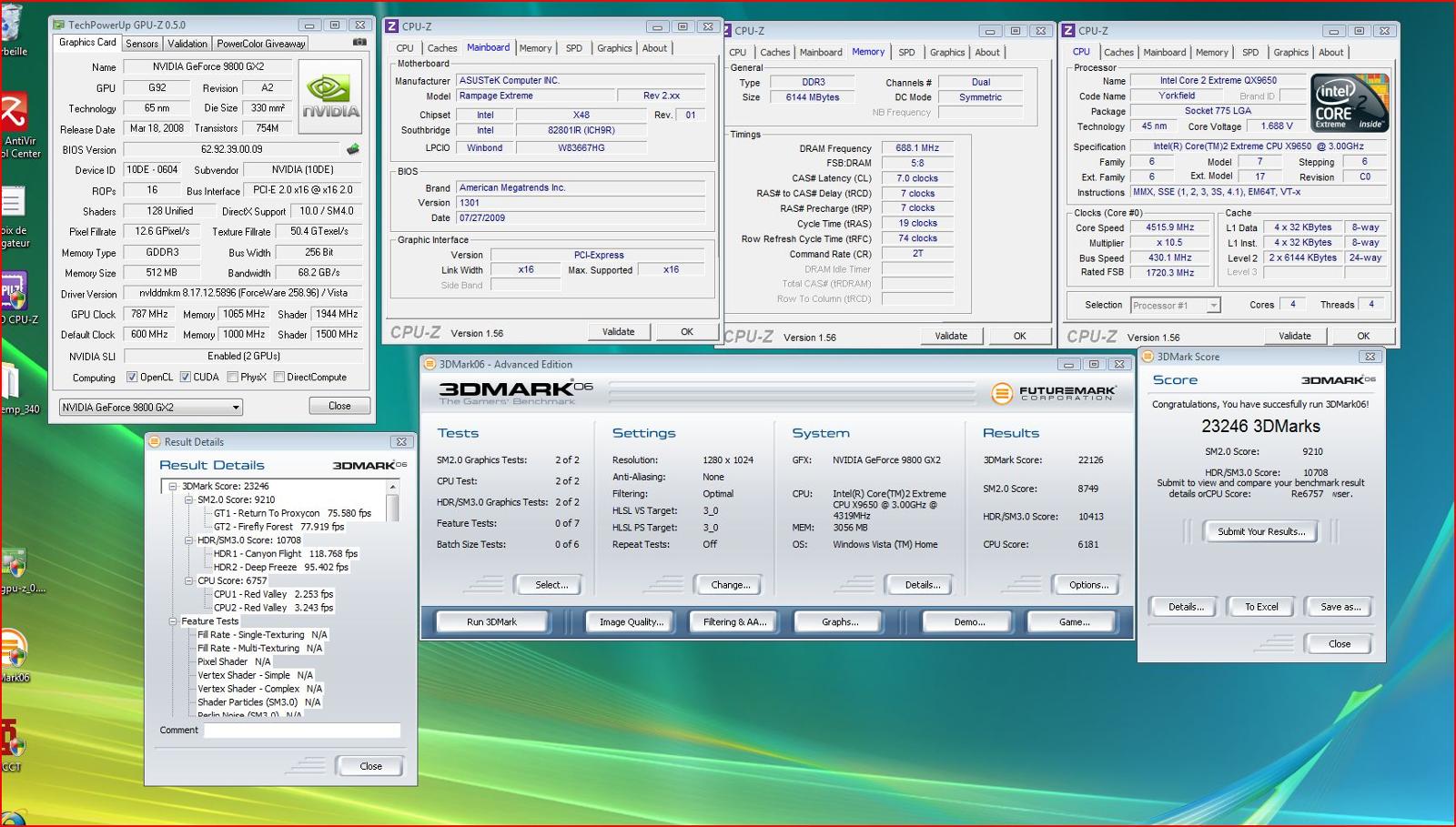
Task: Open SPD tab in Mainboard CPU-Z window
Action: click(573, 48)
